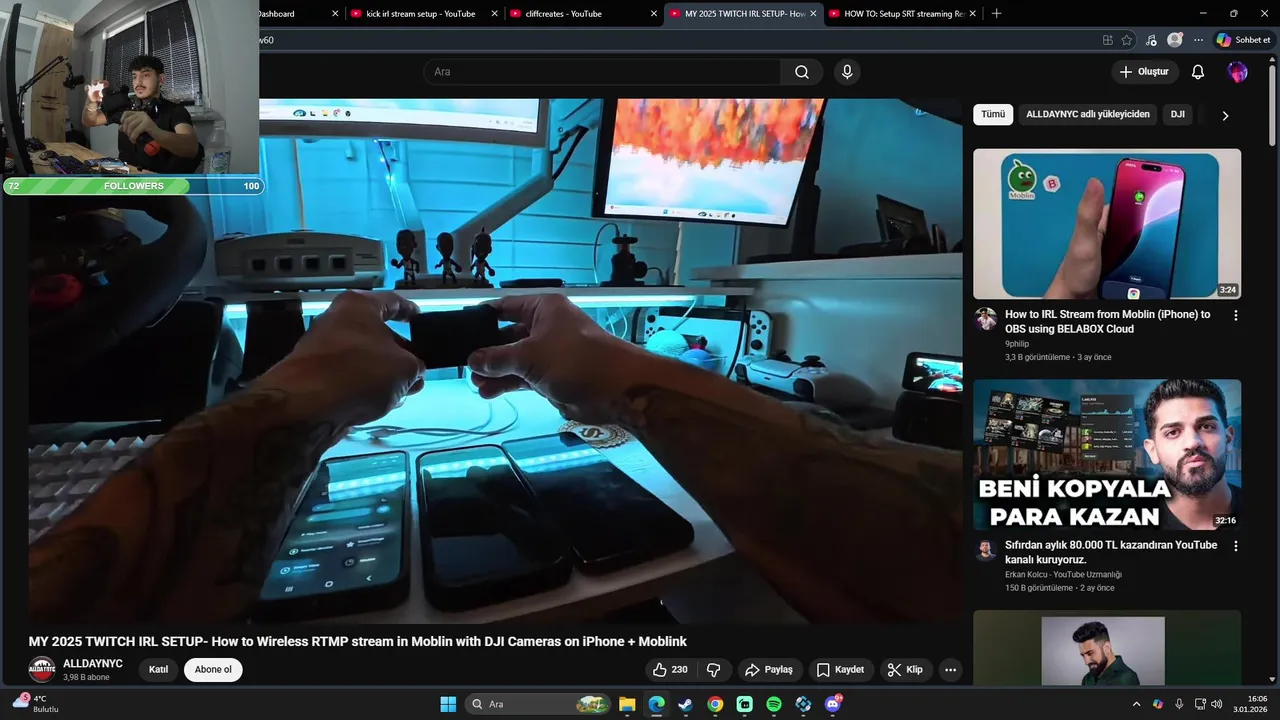This screenshot has height=720, width=1280.
Task: Open a new browser tab with plus
Action: click(x=996, y=14)
